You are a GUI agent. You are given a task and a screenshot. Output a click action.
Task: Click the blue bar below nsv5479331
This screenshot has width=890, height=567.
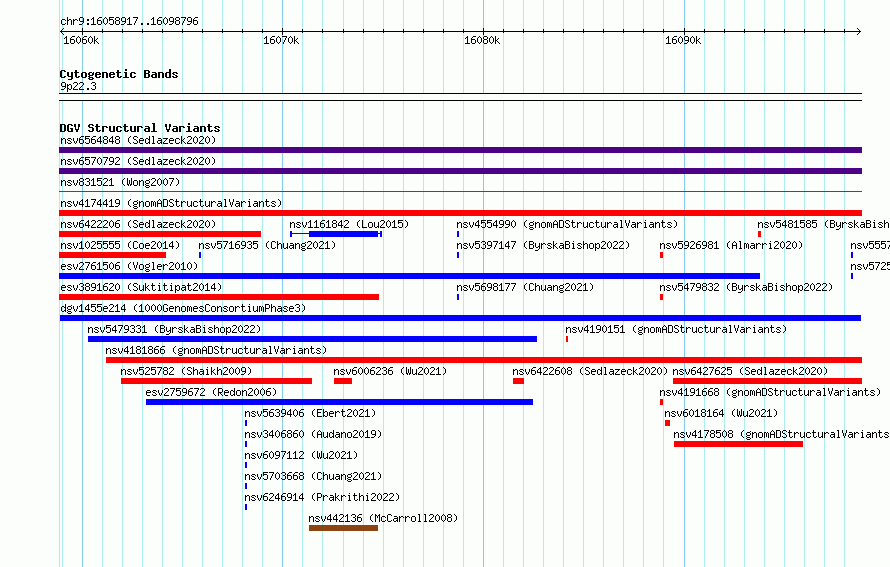pyautogui.click(x=312, y=339)
